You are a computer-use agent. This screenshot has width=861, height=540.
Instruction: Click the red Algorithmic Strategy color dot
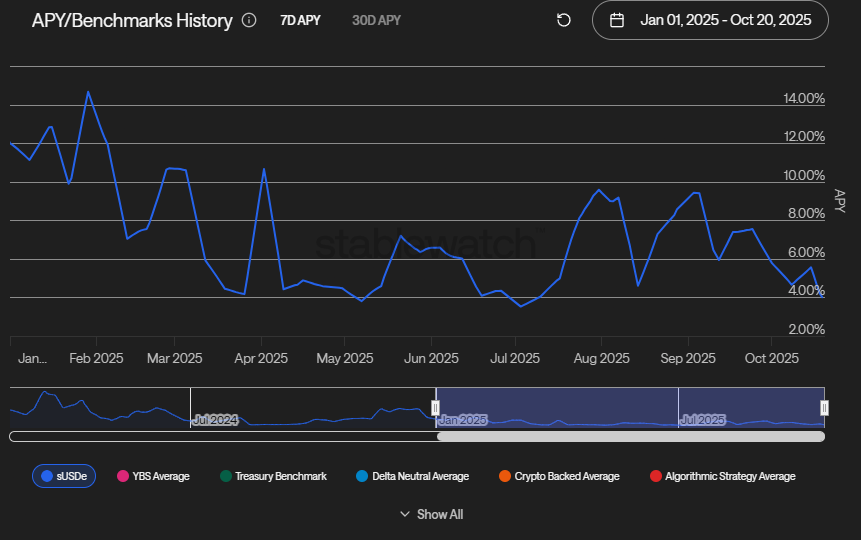(656, 476)
